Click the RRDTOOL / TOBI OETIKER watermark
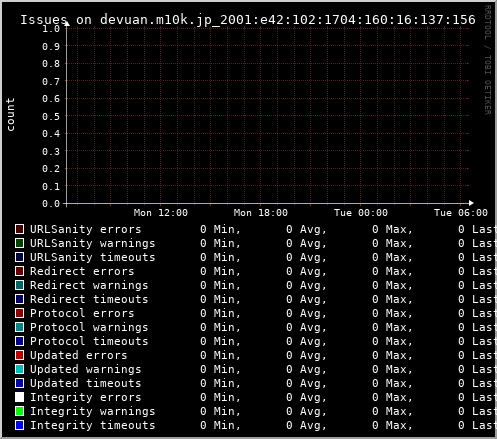The image size is (497, 439). [x=488, y=60]
